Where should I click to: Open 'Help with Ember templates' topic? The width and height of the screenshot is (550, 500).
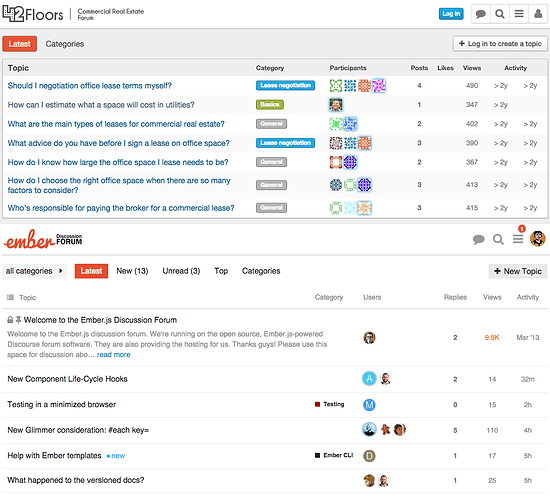[54, 456]
